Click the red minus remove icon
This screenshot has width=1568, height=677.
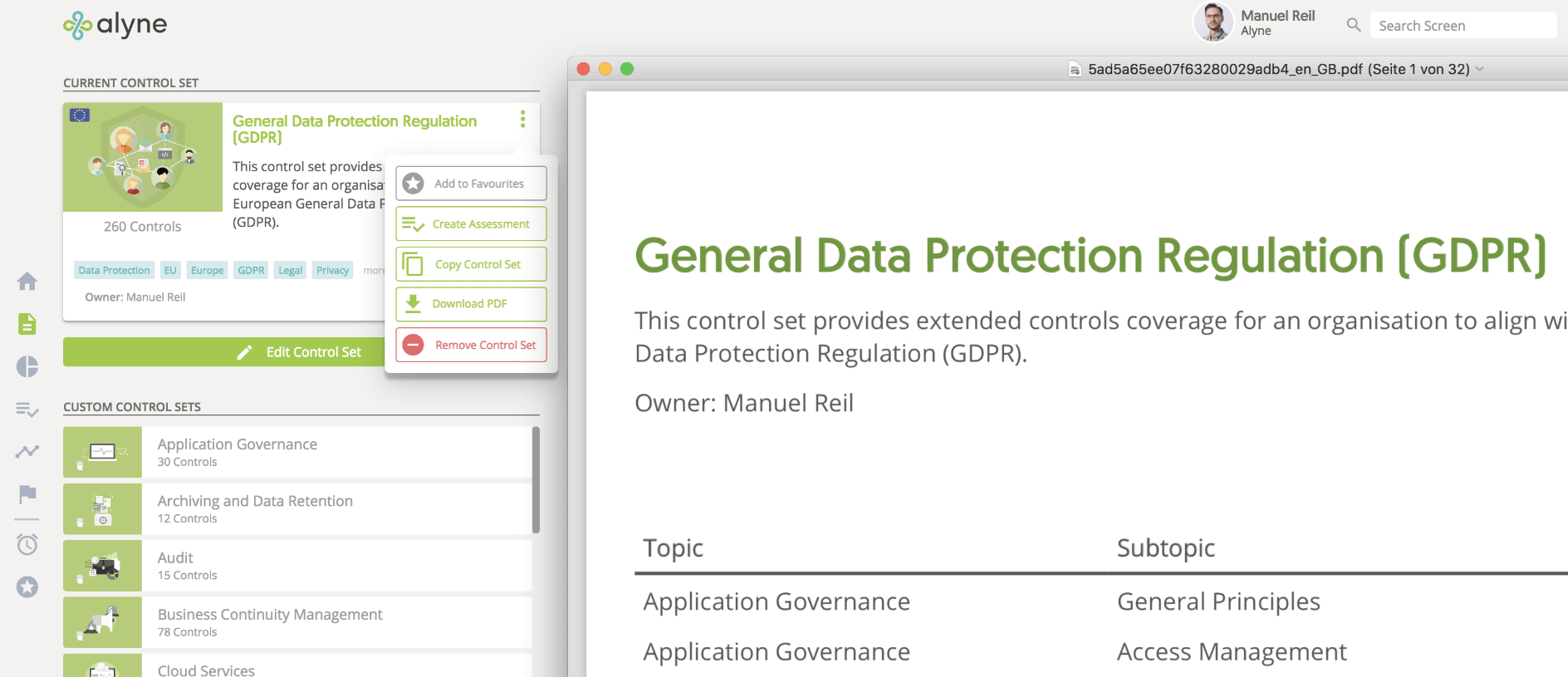point(414,345)
